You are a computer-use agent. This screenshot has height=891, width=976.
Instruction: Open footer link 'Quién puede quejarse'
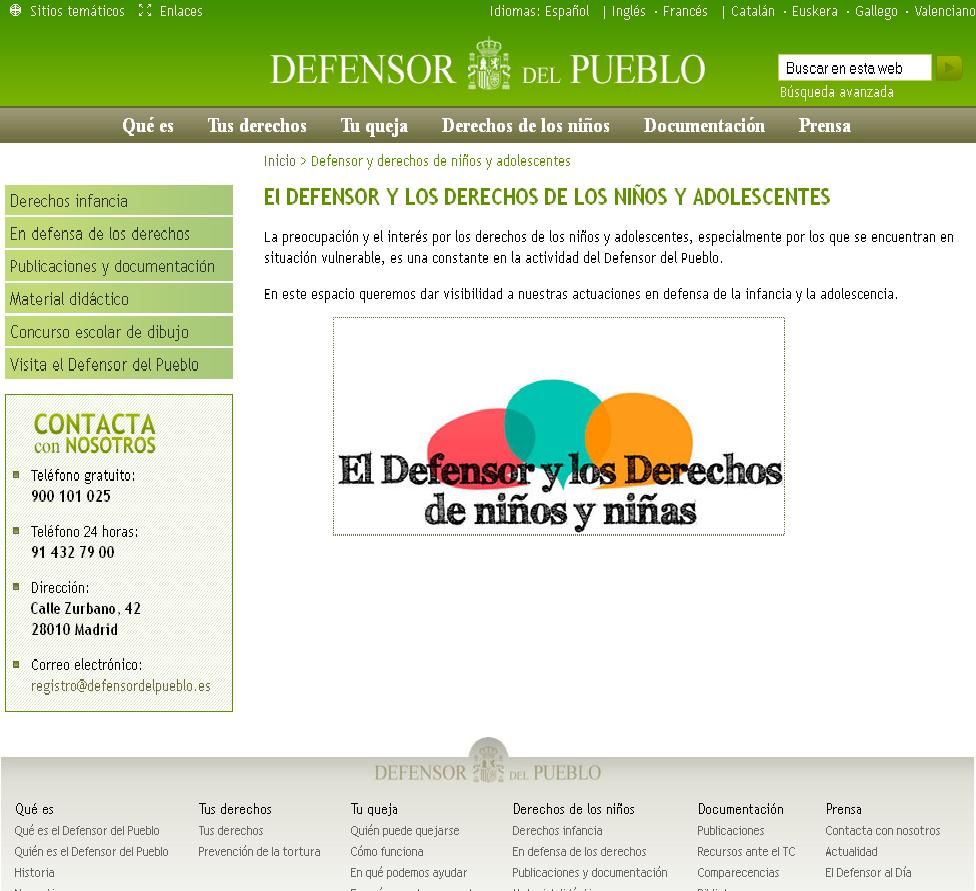405,831
